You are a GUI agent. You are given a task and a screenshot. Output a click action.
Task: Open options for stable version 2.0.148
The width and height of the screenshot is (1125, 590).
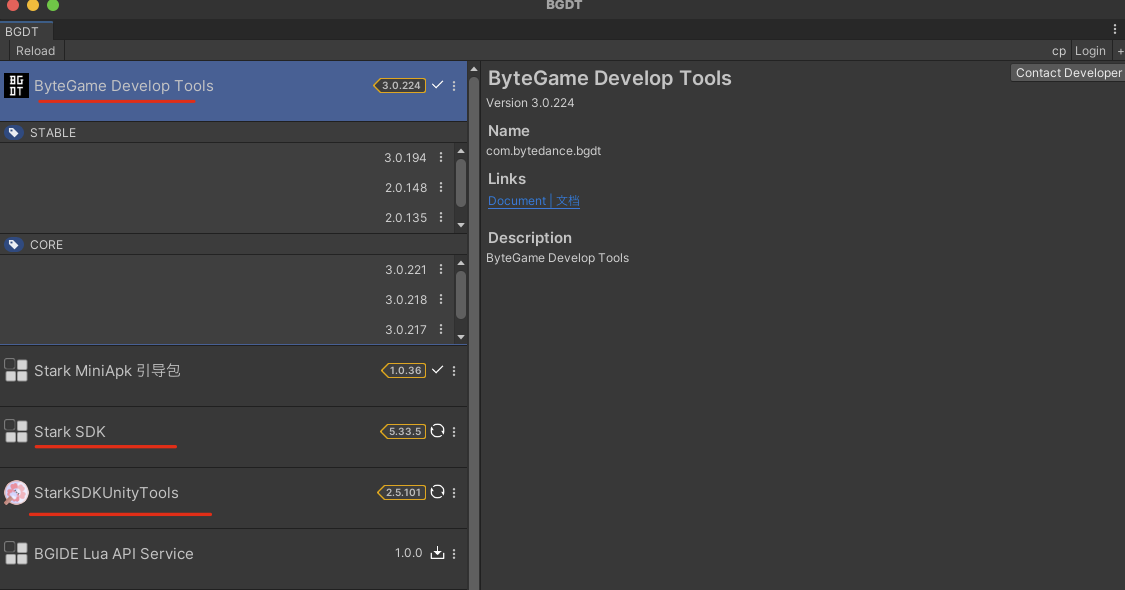(x=441, y=187)
